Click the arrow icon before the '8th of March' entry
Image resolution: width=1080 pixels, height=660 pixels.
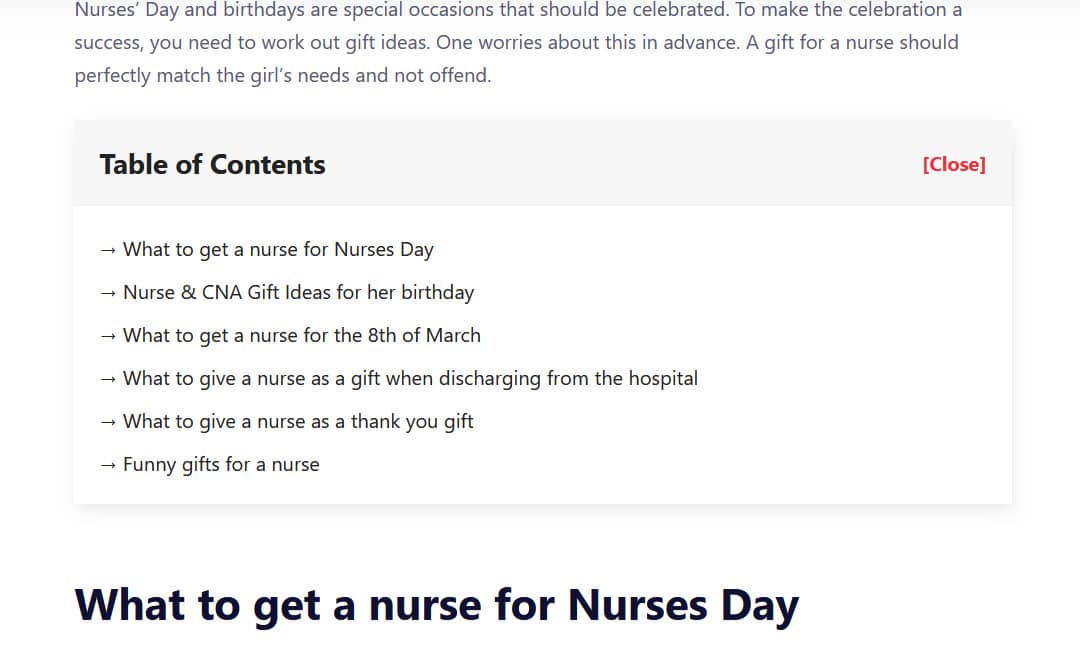109,336
